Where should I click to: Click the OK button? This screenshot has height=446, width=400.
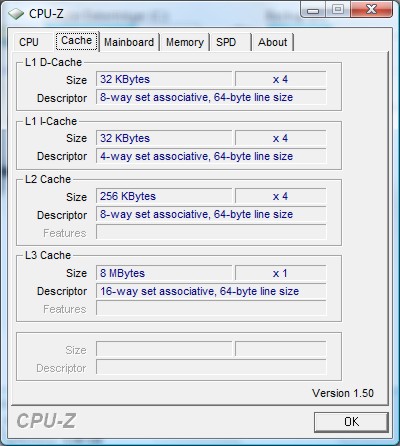[x=351, y=422]
